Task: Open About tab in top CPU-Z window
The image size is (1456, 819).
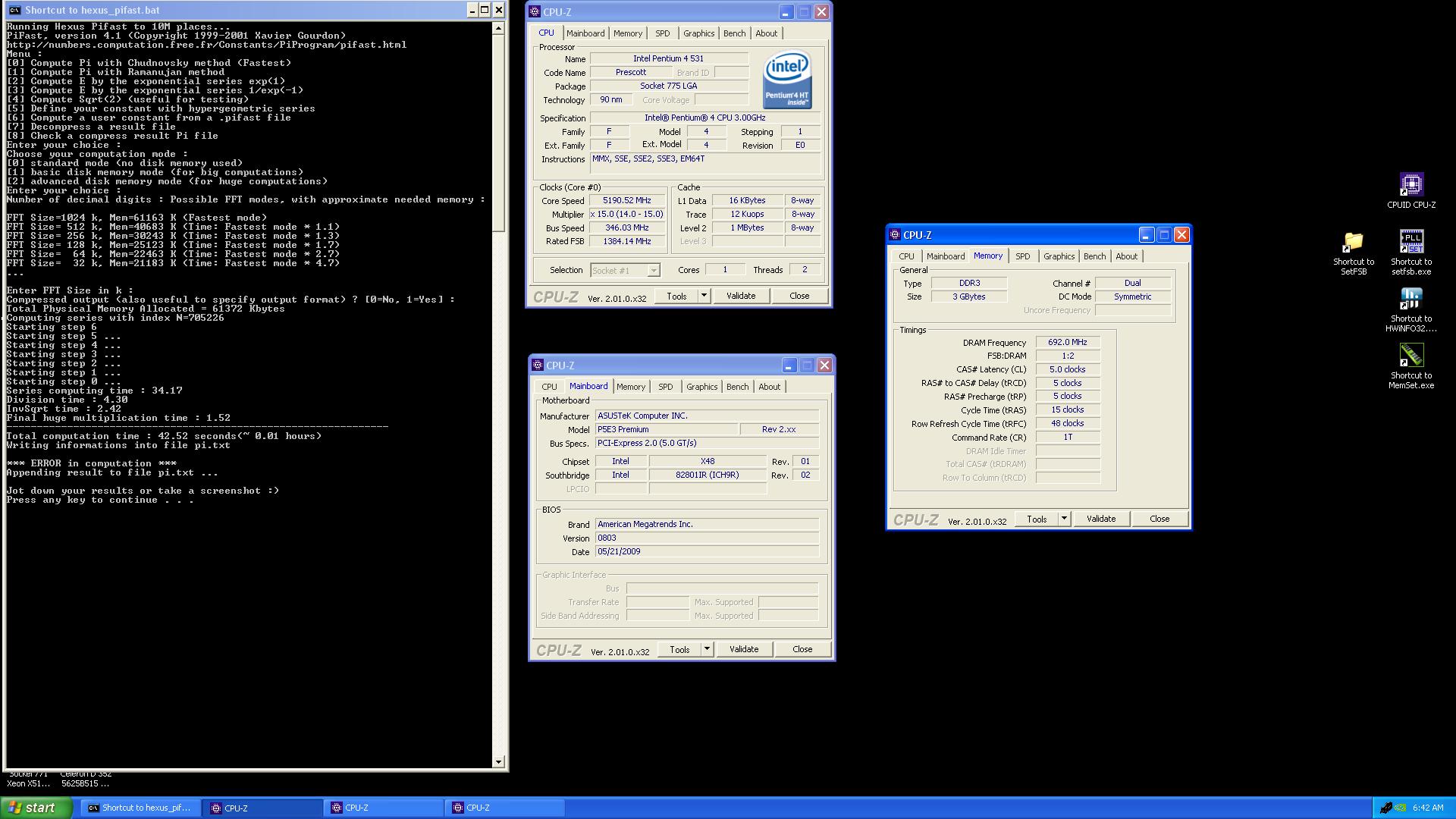Action: [x=766, y=33]
